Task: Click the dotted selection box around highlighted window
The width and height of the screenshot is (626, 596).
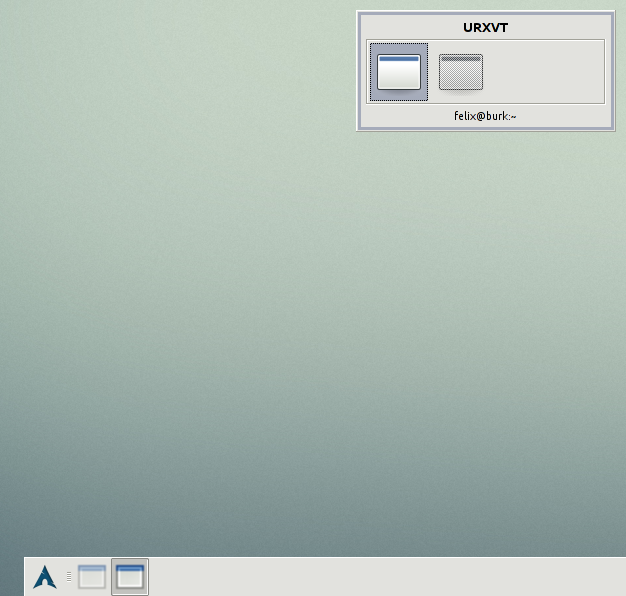Action: pyautogui.click(x=371, y=72)
